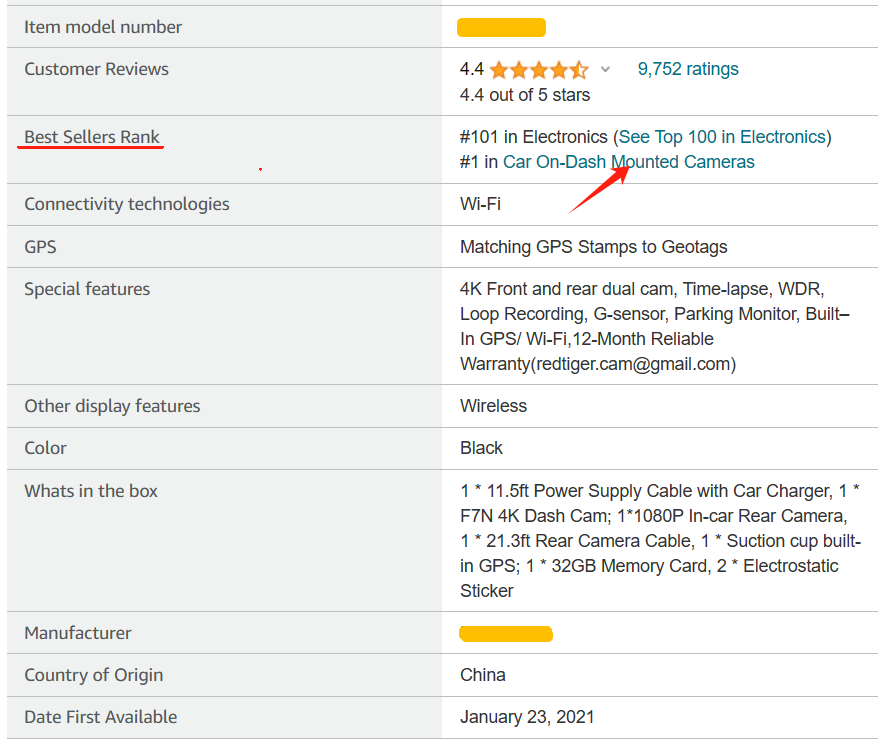Click the redacted manufacturer value
The height and width of the screenshot is (745, 885).
(x=506, y=634)
